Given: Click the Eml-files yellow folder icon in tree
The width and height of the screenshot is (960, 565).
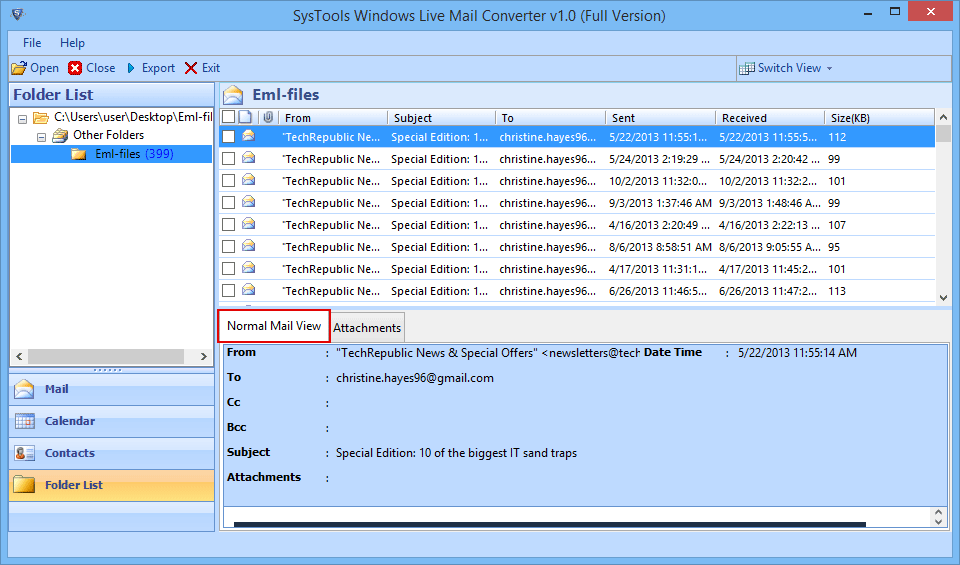Looking at the screenshot, I should [79, 154].
